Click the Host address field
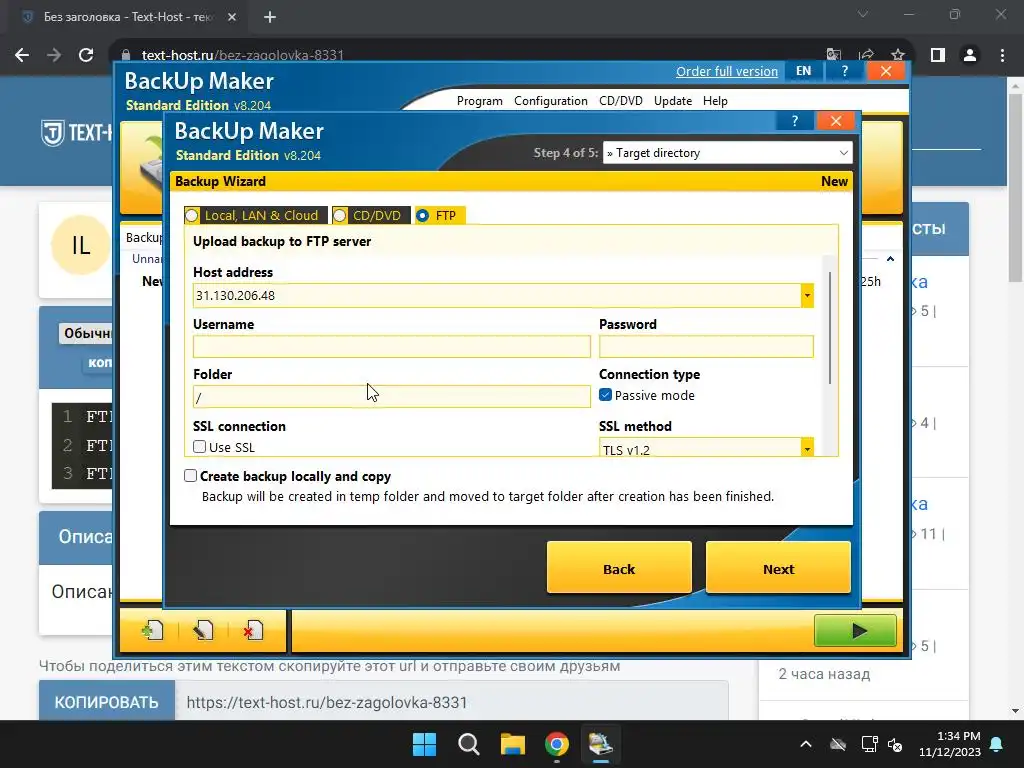1024x768 pixels. click(497, 295)
